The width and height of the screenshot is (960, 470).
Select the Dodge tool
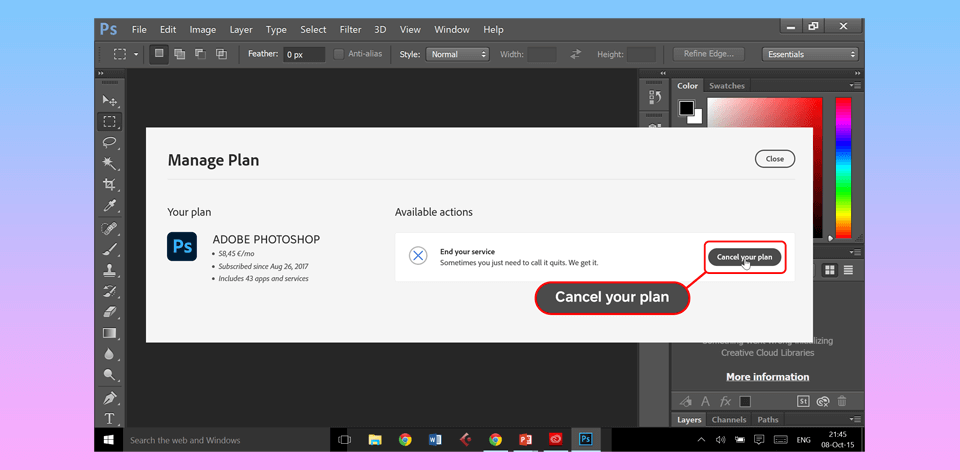[x=110, y=375]
